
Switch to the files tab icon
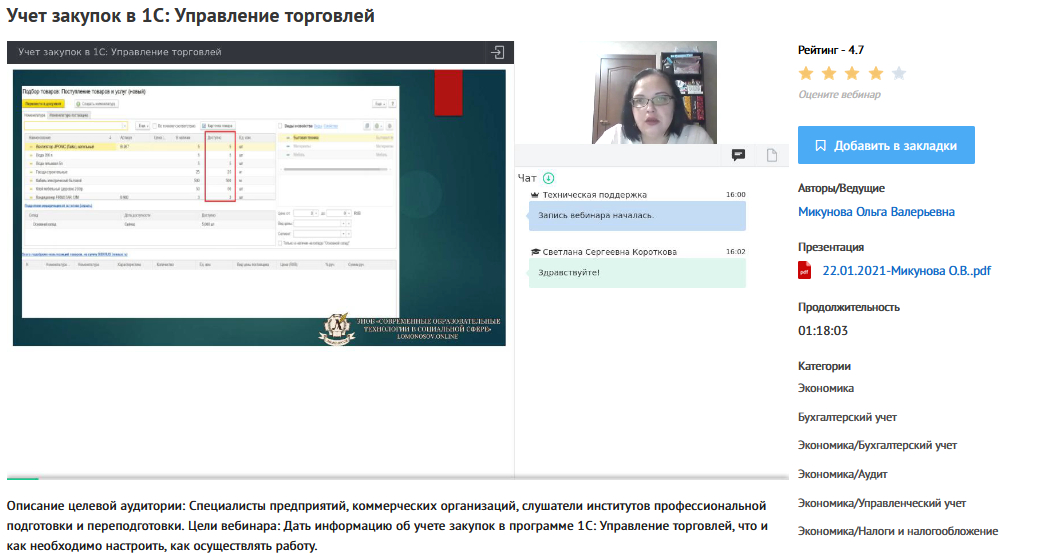772,155
